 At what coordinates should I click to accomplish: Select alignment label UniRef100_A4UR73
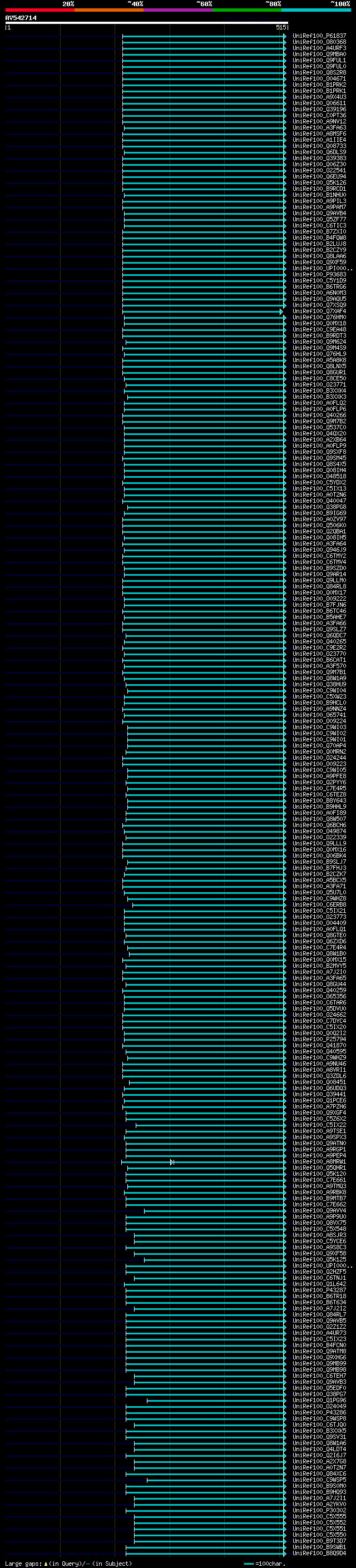(x=319, y=1332)
